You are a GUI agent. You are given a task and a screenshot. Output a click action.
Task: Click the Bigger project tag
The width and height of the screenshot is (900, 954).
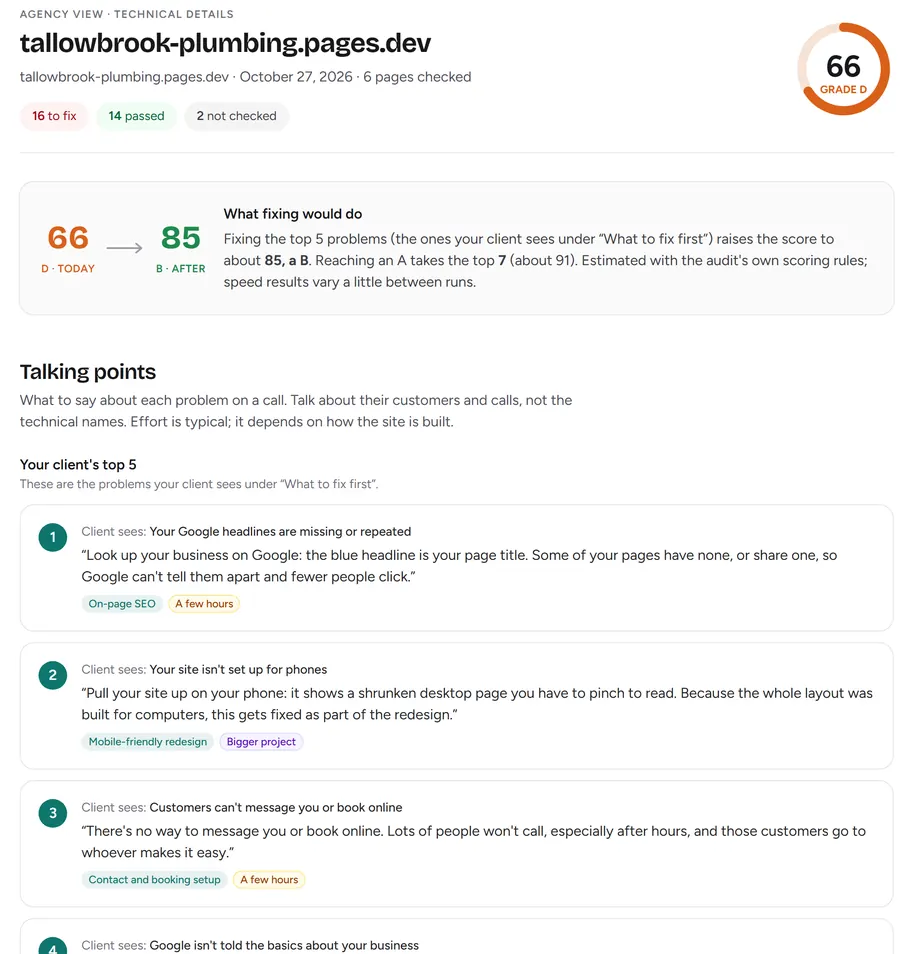coord(261,742)
